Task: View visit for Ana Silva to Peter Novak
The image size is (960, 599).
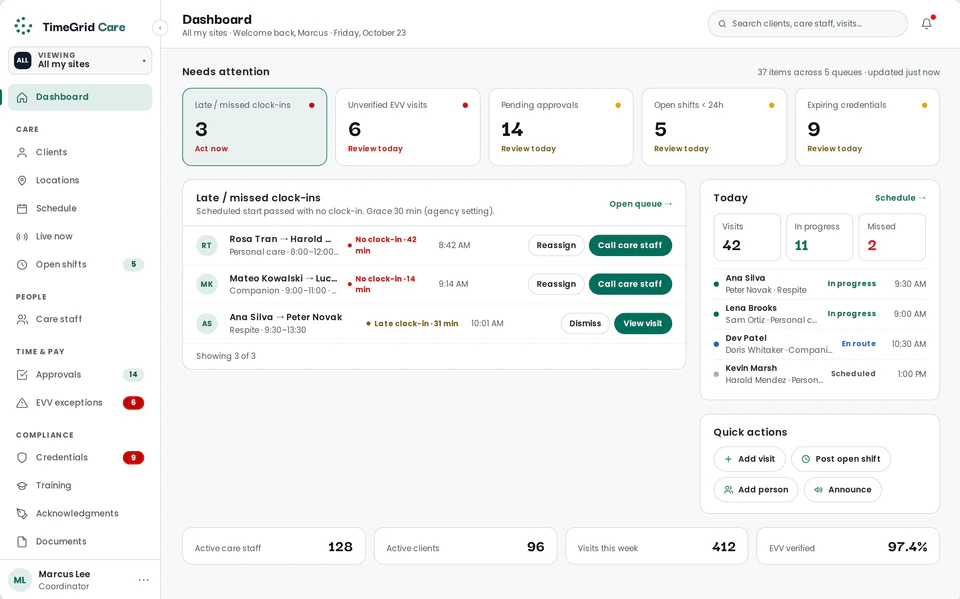Action: [642, 323]
